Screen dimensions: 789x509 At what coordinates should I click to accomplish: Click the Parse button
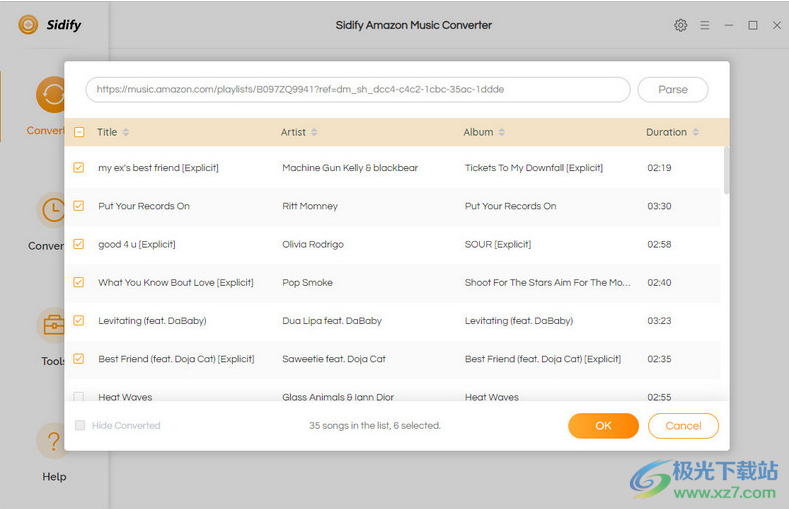pyautogui.click(x=673, y=90)
